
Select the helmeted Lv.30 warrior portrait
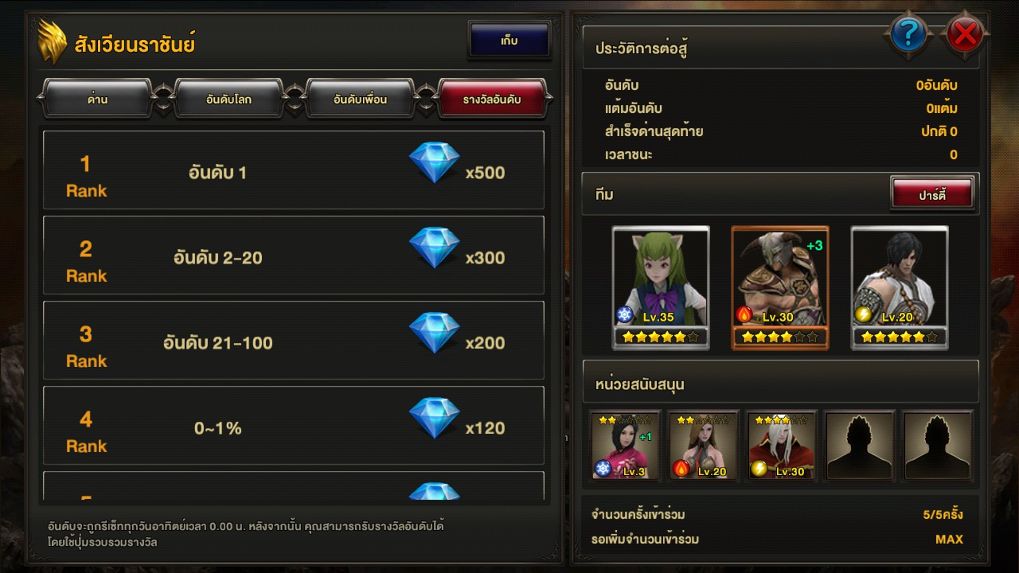[780, 288]
